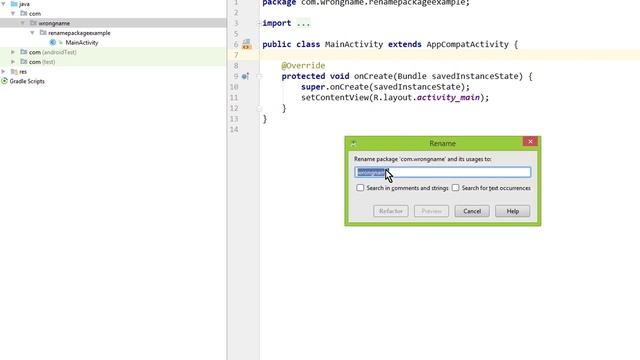
Task: Click the res folder icon
Action: tap(14, 71)
